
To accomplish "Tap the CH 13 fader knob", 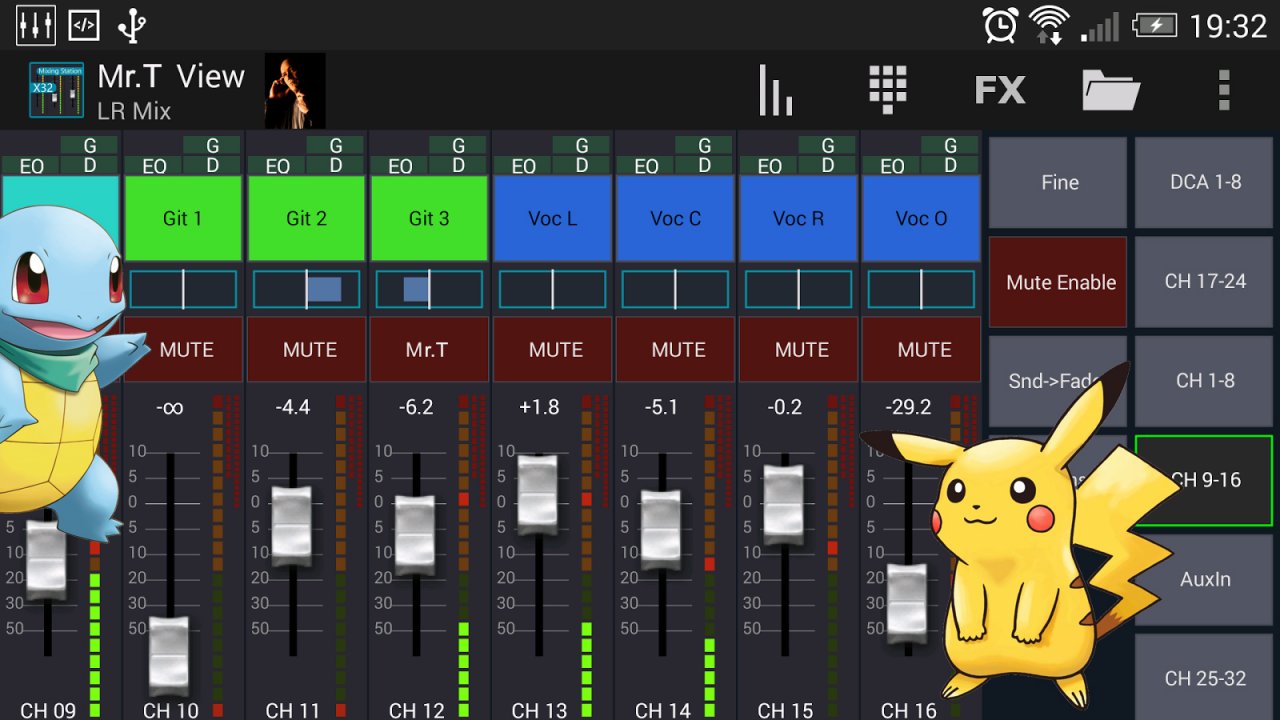I will point(538,495).
